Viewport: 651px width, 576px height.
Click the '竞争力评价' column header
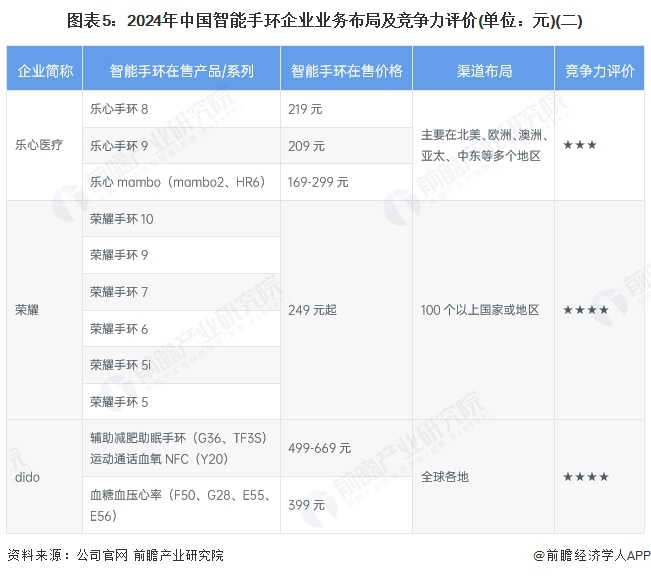600,68
